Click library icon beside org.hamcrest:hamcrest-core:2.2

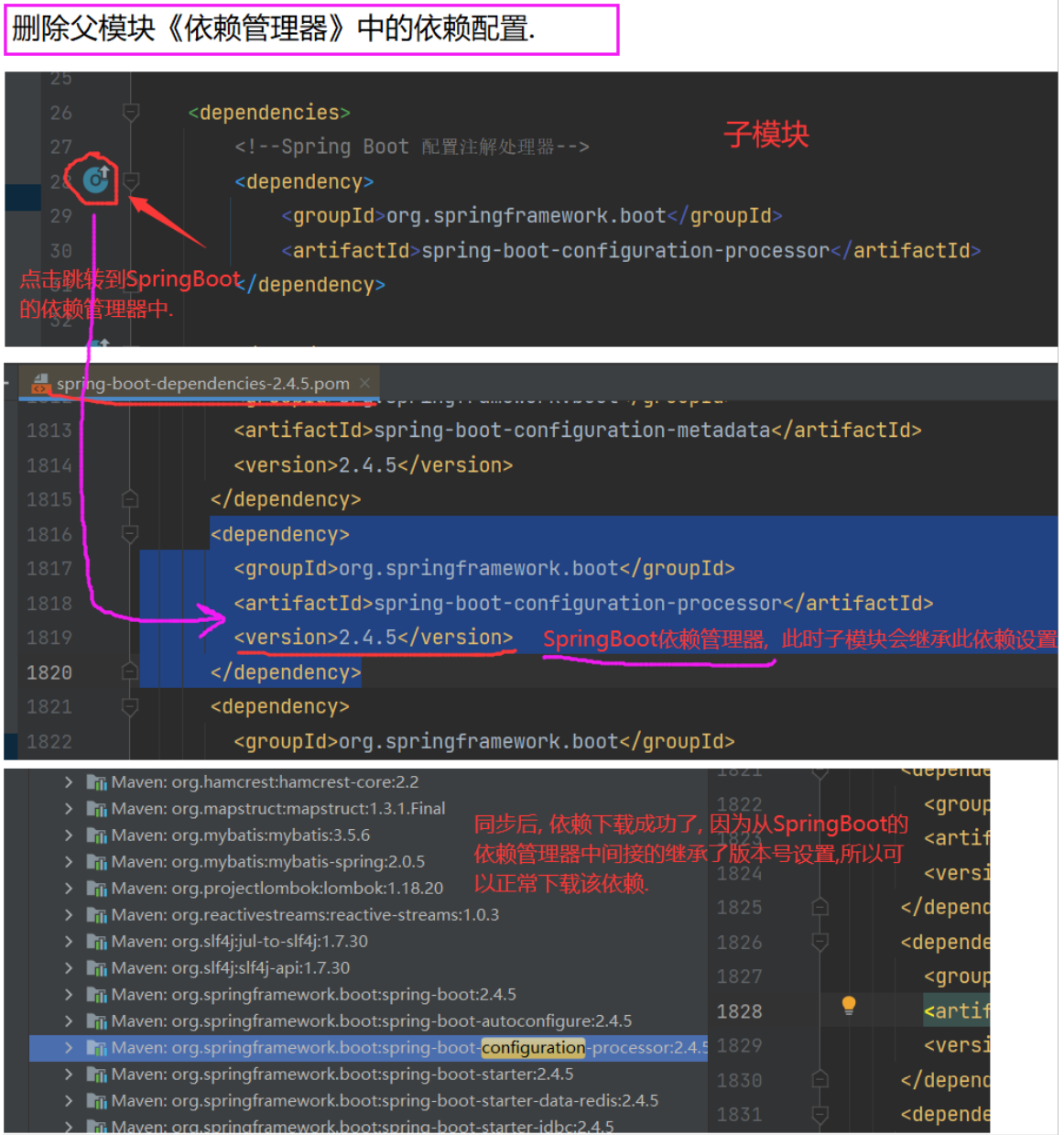(x=96, y=782)
